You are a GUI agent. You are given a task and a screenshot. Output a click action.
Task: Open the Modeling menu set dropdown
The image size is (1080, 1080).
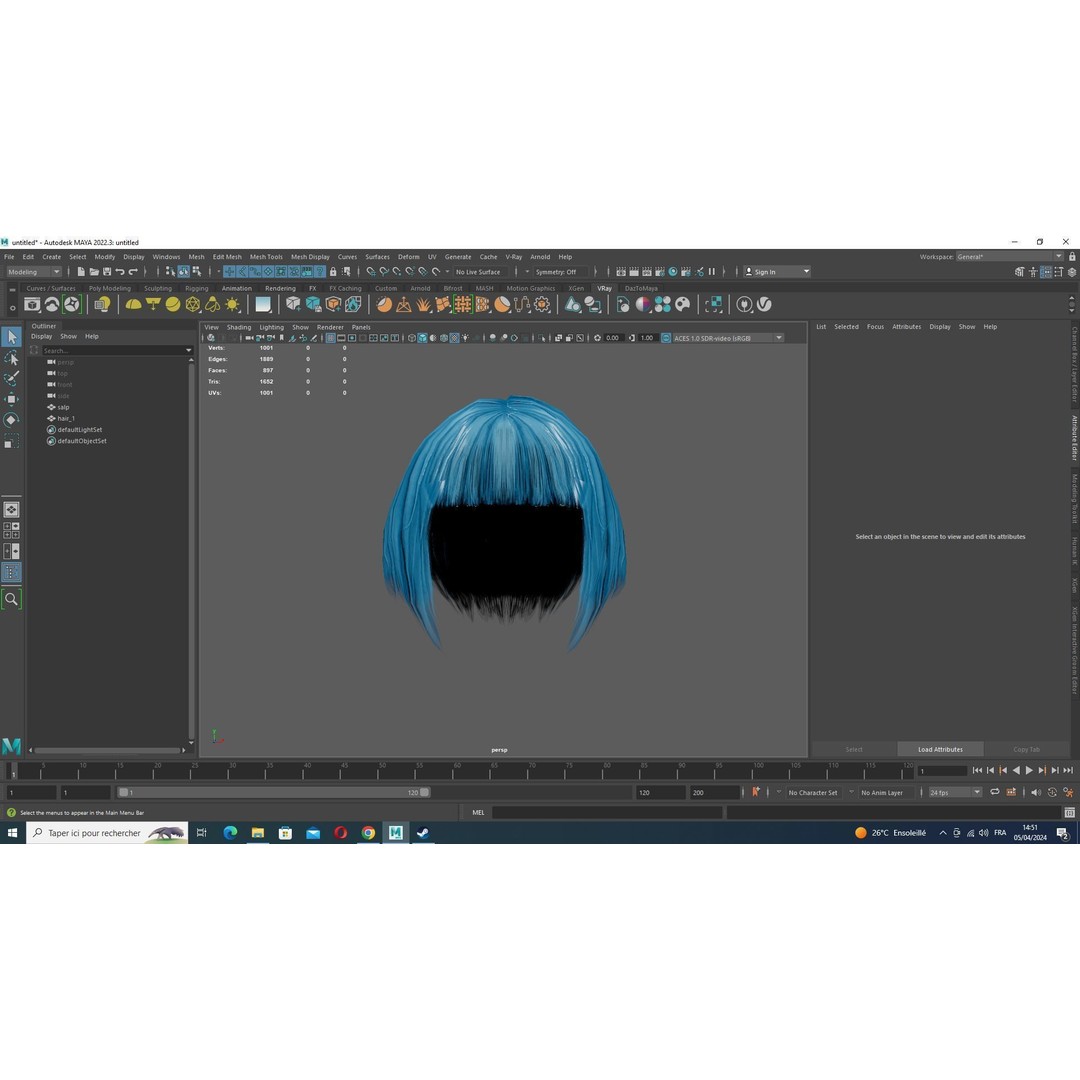pos(34,272)
